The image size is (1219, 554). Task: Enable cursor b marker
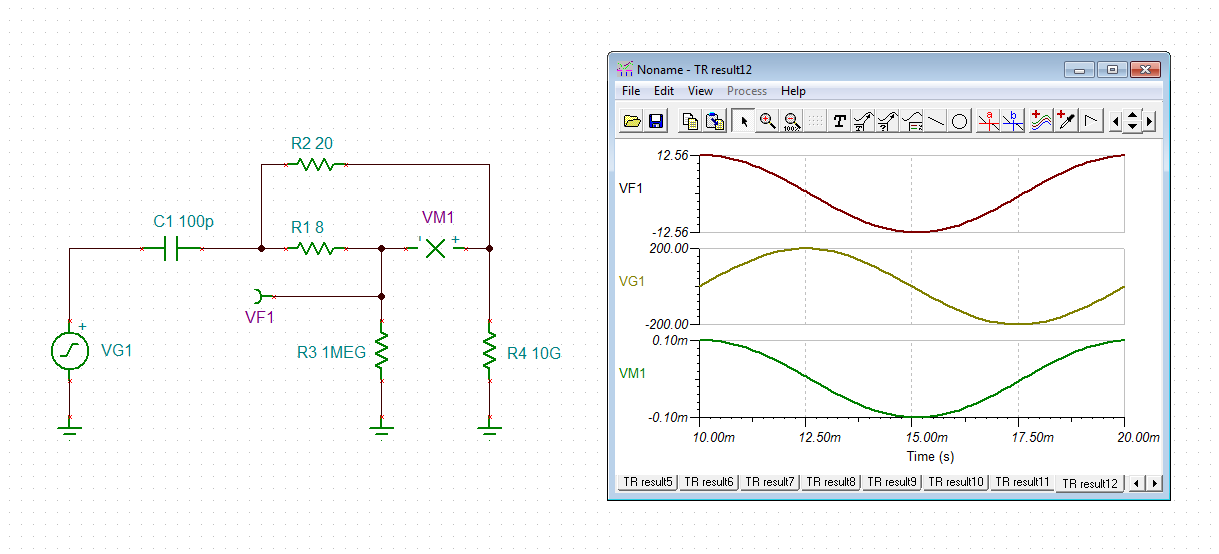click(1012, 121)
